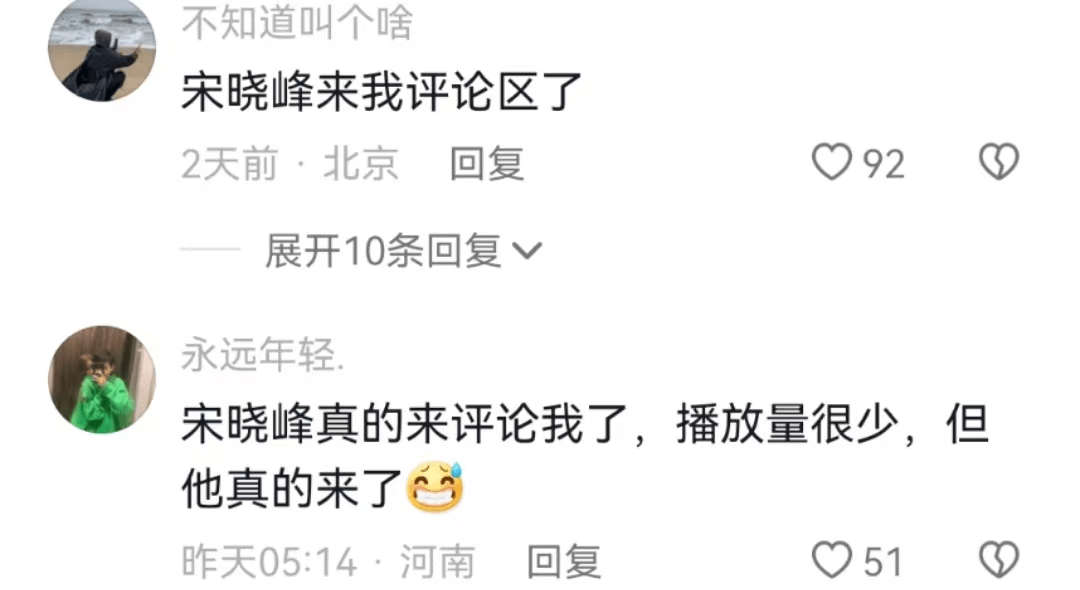Open the green hoodie avatar of 永远年轻.

(x=102, y=379)
